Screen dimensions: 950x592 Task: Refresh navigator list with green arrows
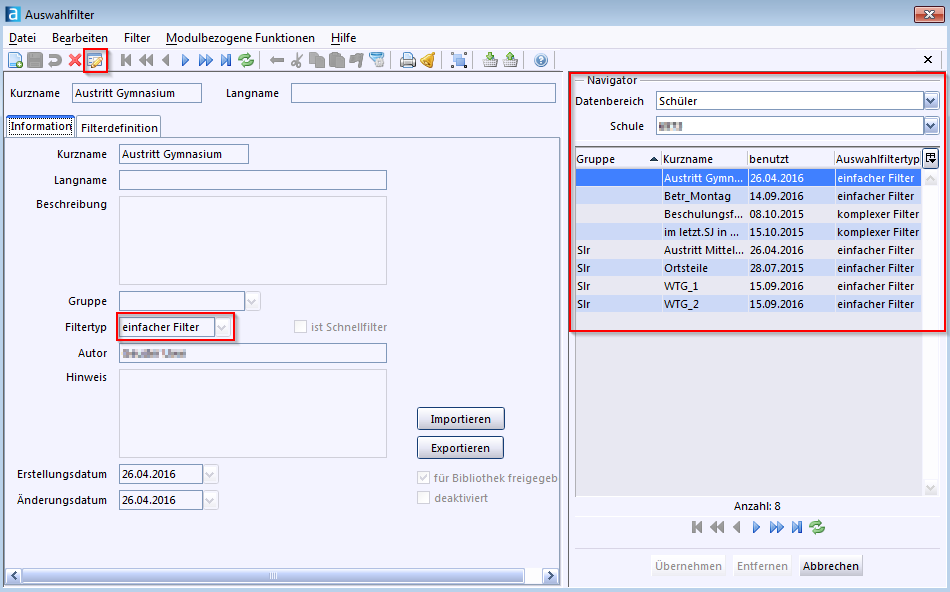coord(817,527)
